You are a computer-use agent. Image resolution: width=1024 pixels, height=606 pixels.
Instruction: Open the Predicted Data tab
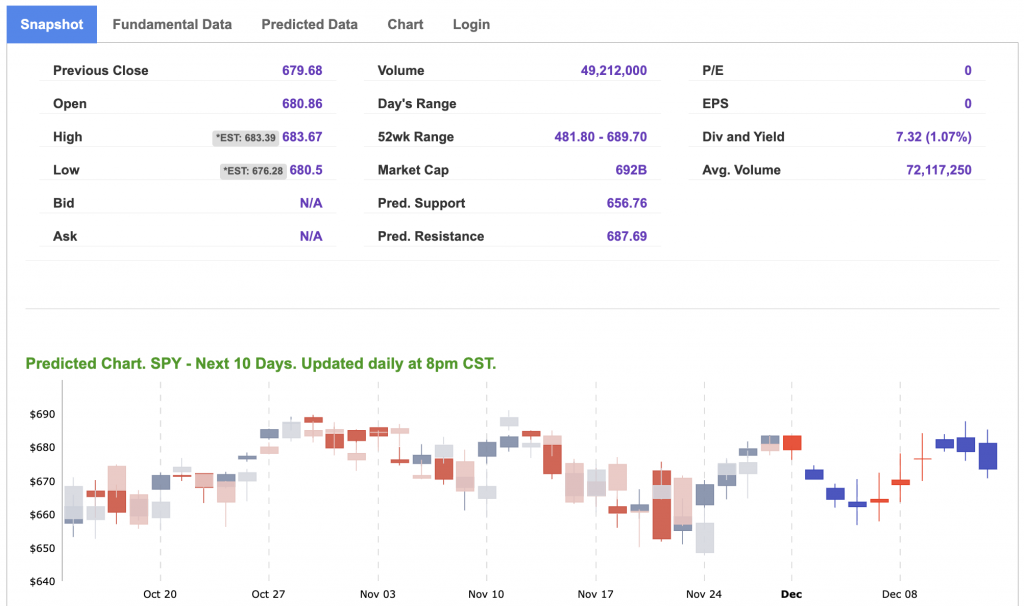(309, 24)
